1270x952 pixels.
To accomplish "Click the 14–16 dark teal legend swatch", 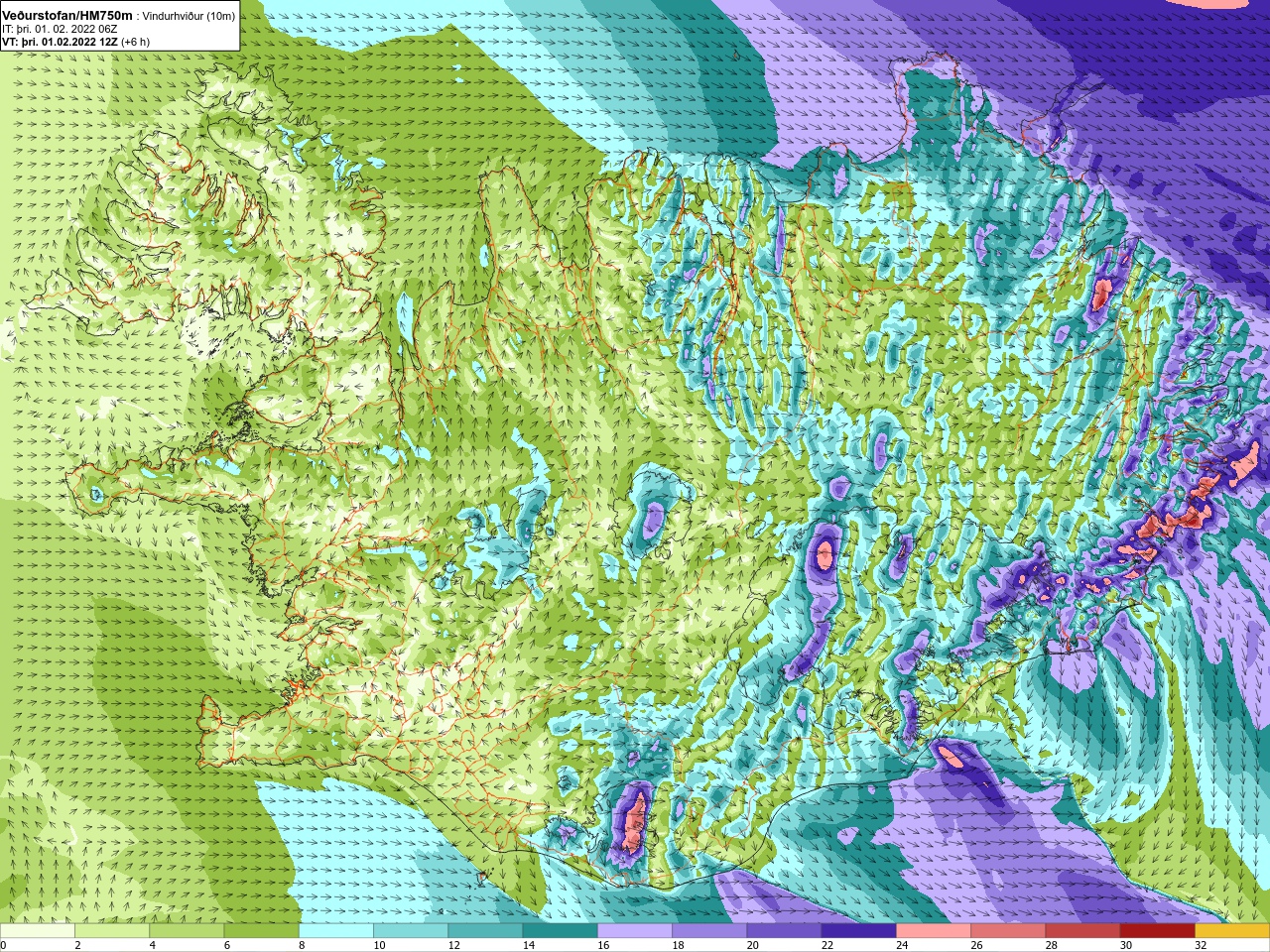I will pos(561,931).
